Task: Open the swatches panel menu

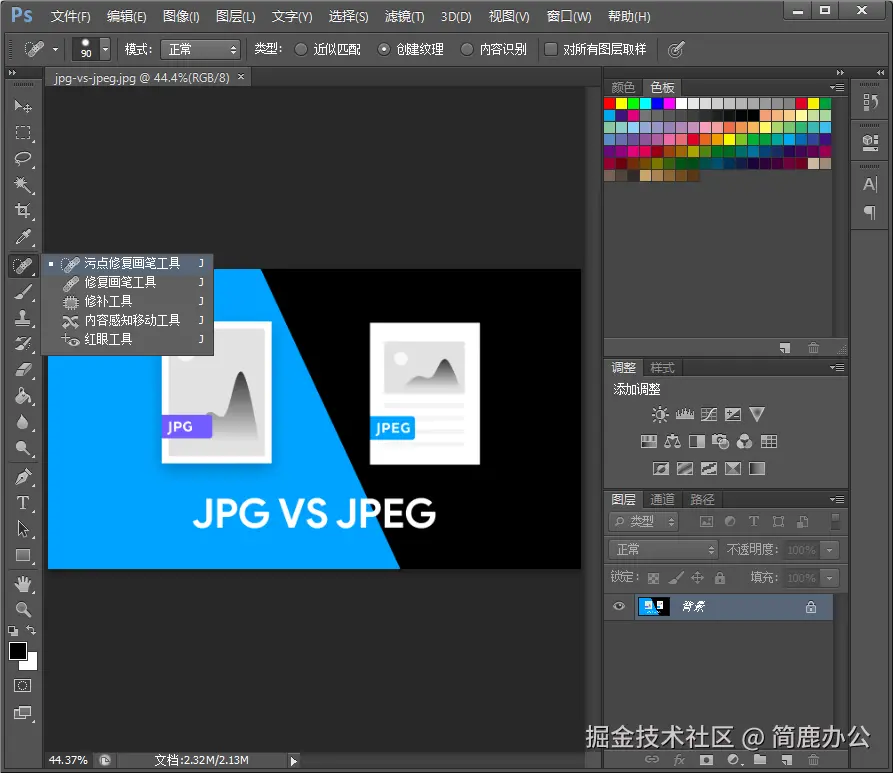Action: (x=837, y=87)
